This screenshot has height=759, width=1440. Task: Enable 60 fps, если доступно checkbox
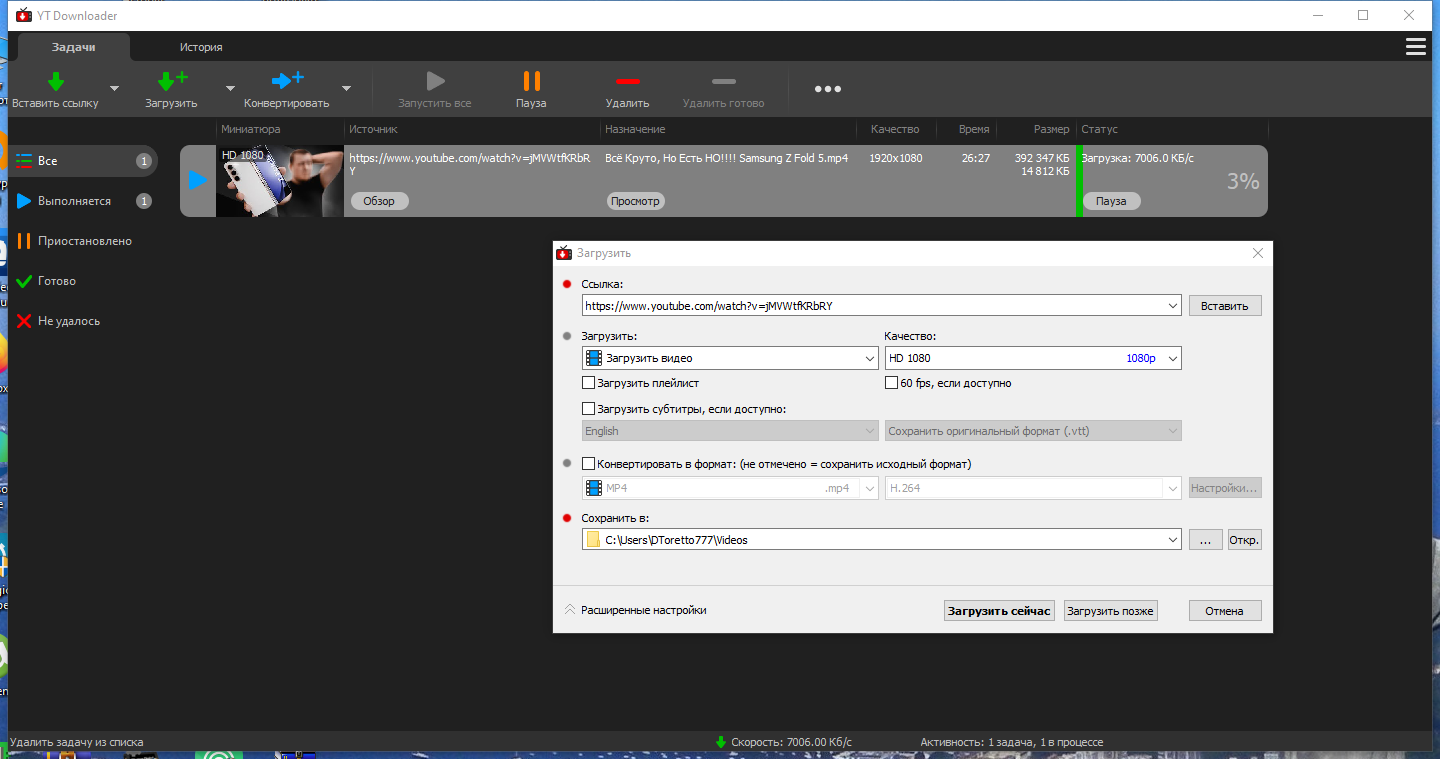(x=892, y=383)
